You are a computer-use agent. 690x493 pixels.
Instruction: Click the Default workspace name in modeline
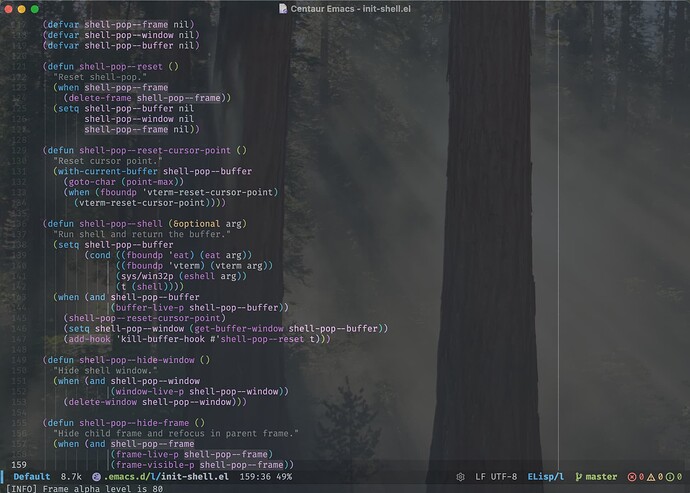[32, 477]
